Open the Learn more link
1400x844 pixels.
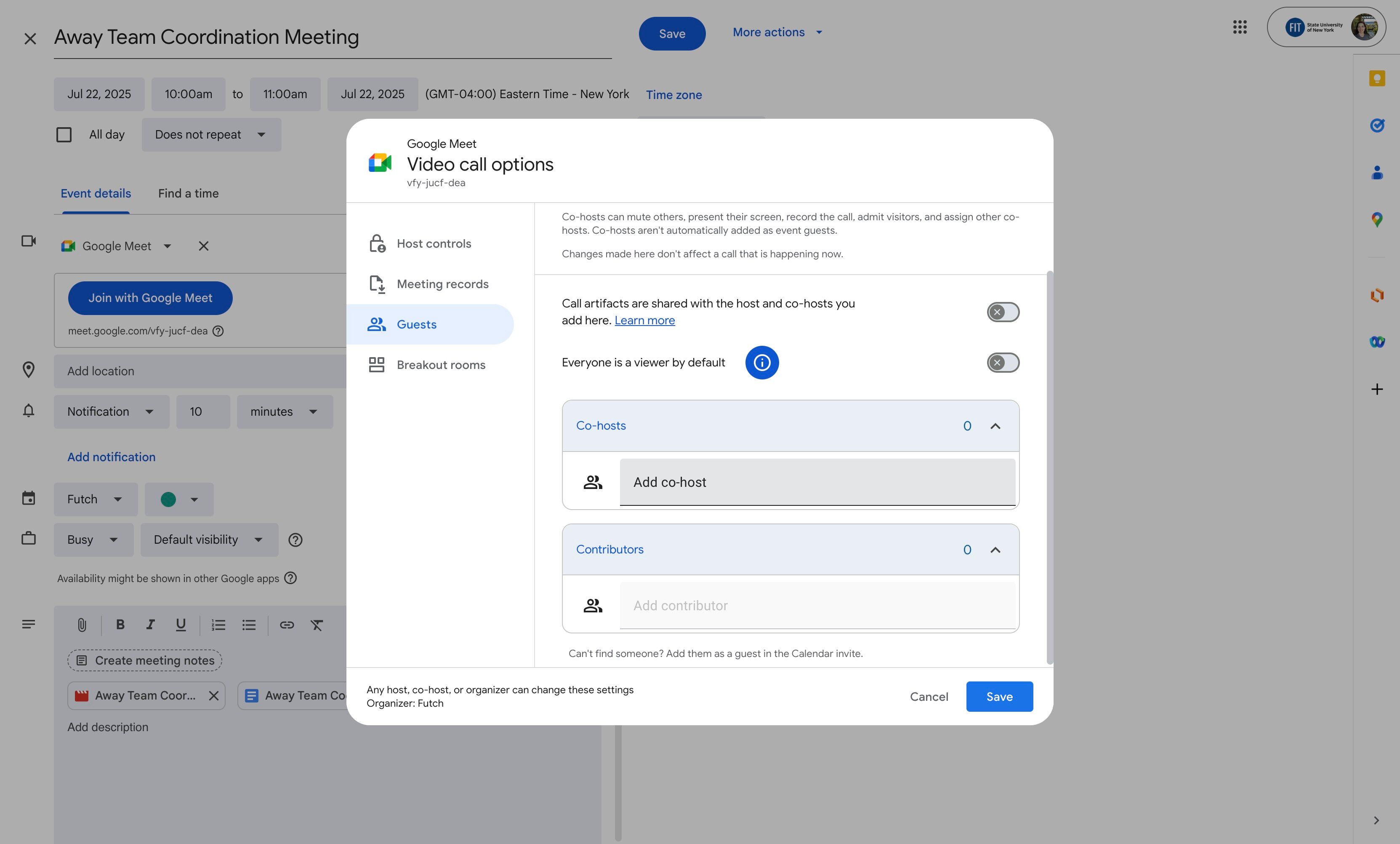pyautogui.click(x=644, y=321)
